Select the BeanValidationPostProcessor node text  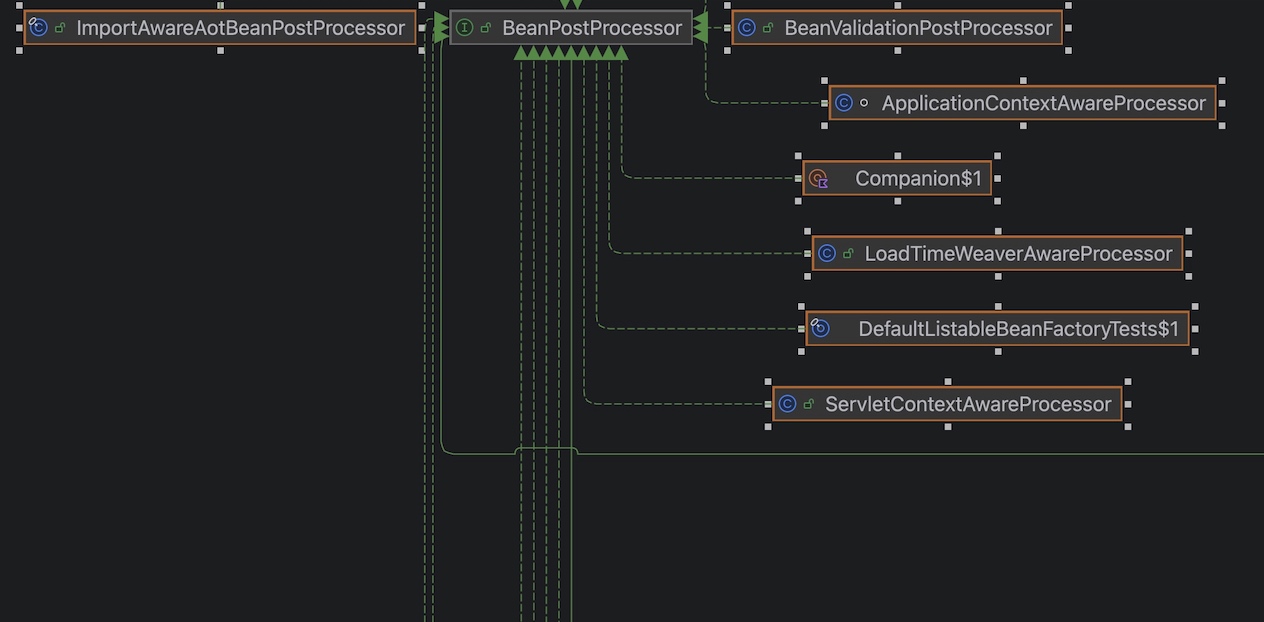918,28
